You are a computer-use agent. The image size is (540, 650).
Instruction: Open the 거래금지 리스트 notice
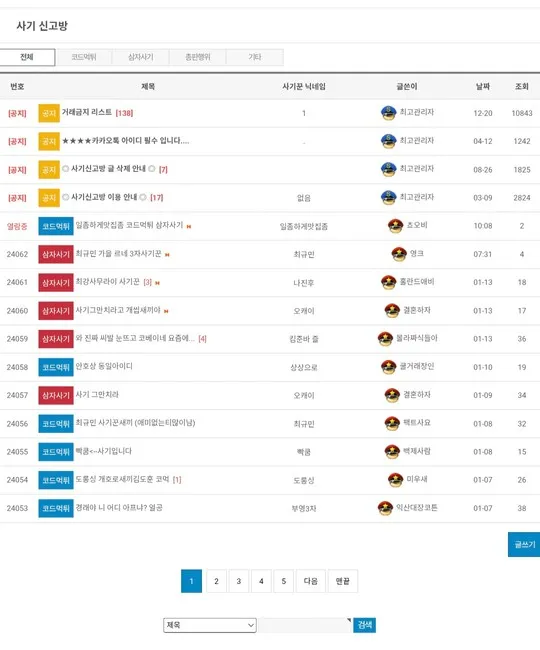coord(87,112)
